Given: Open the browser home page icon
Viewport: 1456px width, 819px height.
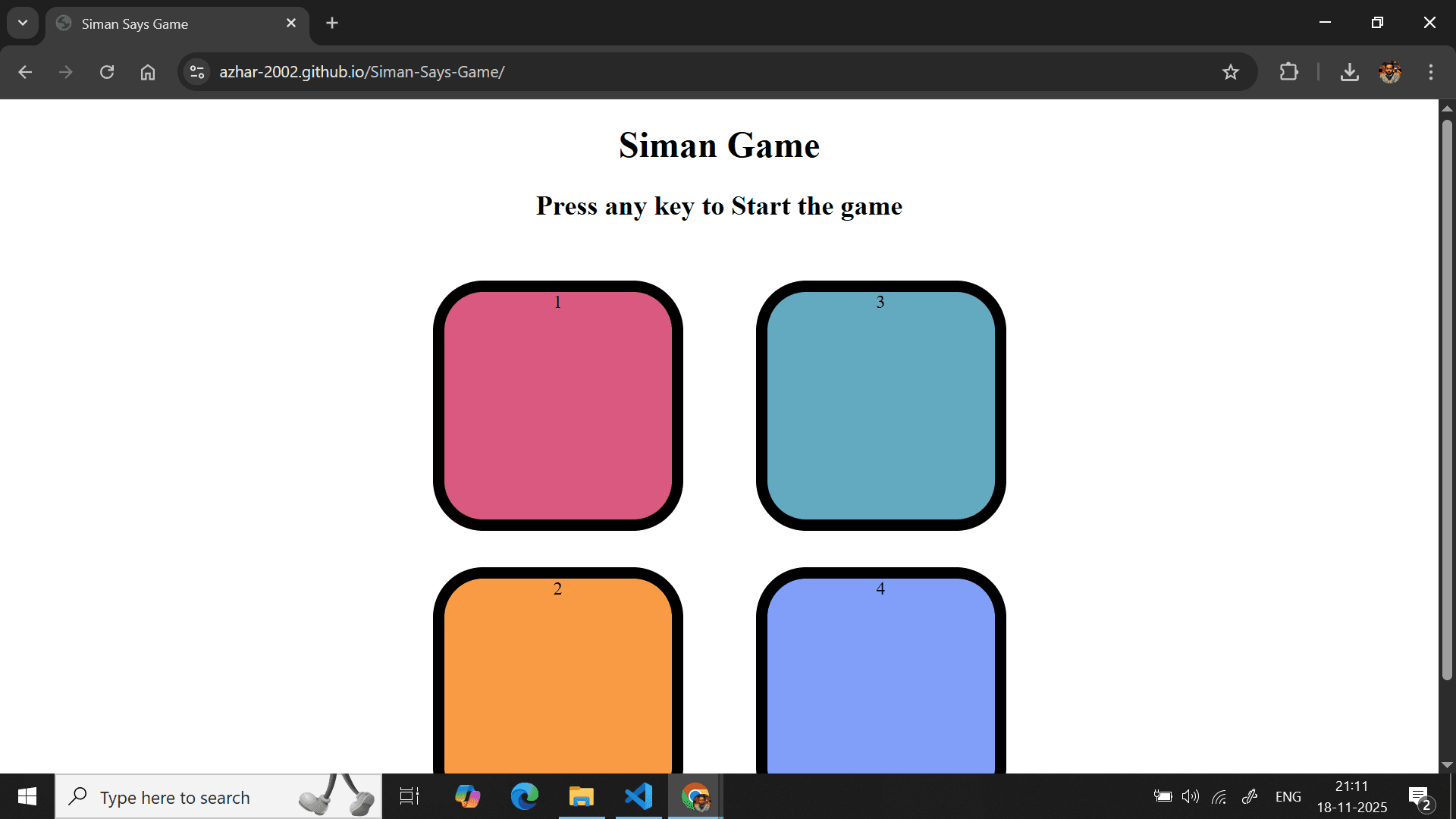Looking at the screenshot, I should 147,72.
